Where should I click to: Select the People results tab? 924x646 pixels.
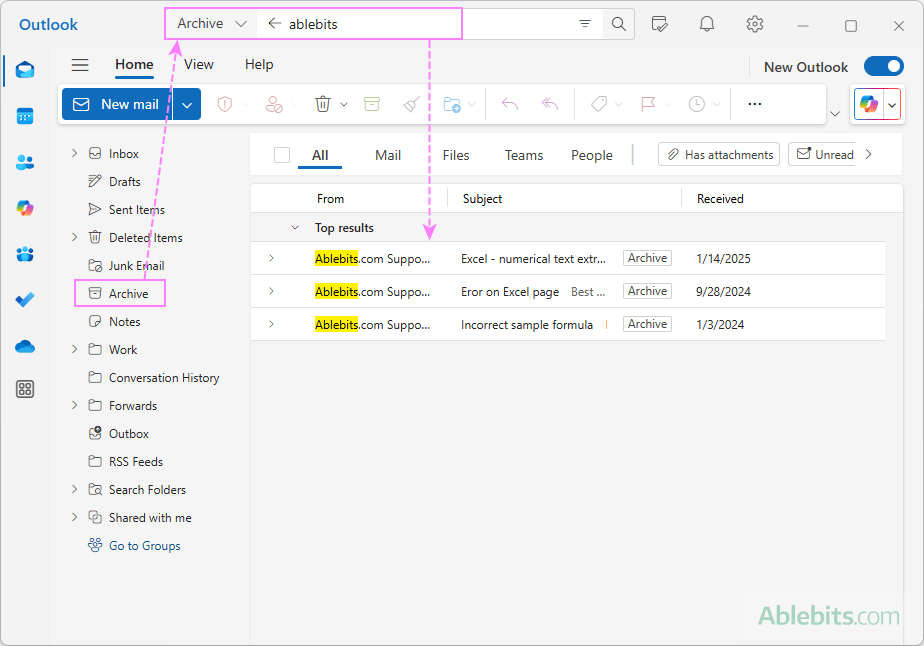pos(592,155)
